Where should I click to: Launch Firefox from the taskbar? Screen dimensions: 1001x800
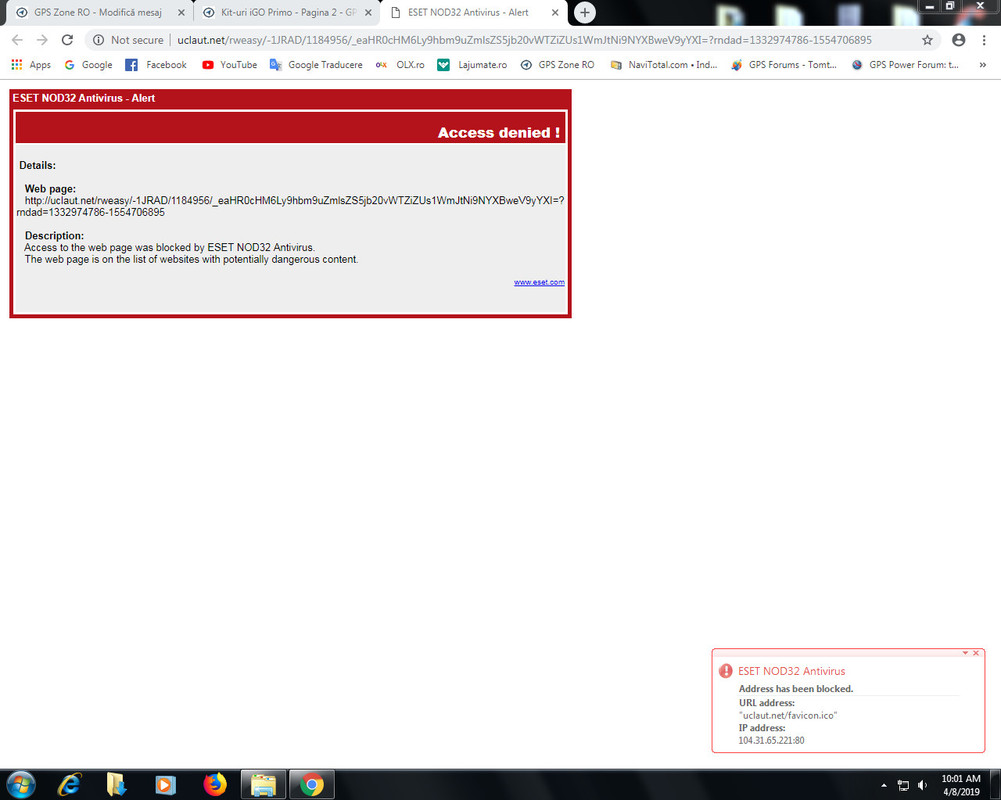(214, 785)
